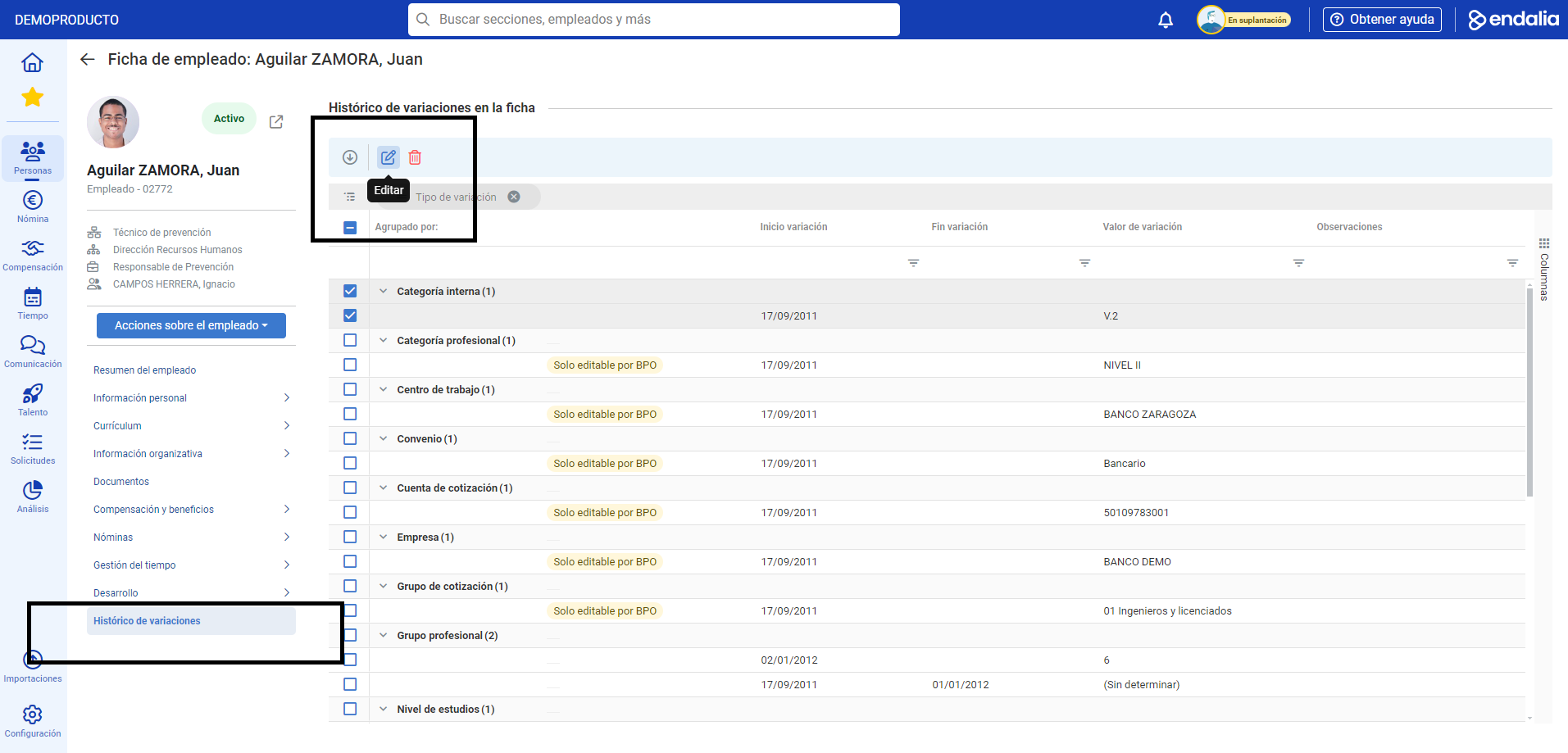The width and height of the screenshot is (1568, 753).
Task: Uncheck the V.2 row checkbox
Action: click(350, 315)
